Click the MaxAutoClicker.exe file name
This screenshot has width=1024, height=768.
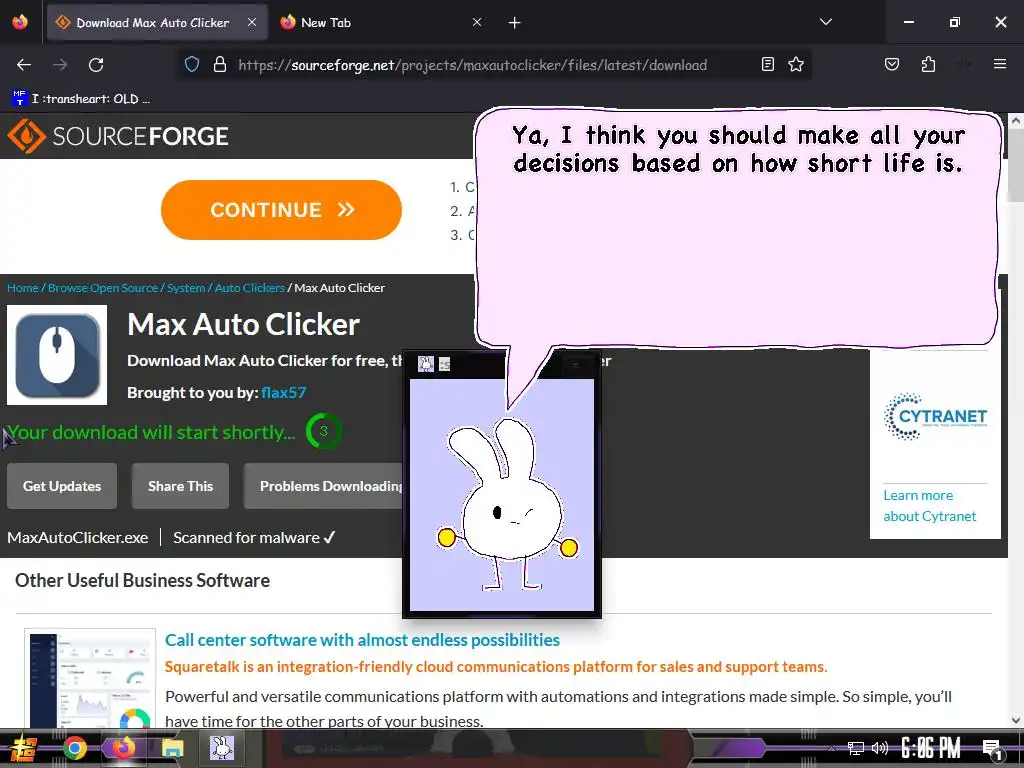[x=78, y=537]
